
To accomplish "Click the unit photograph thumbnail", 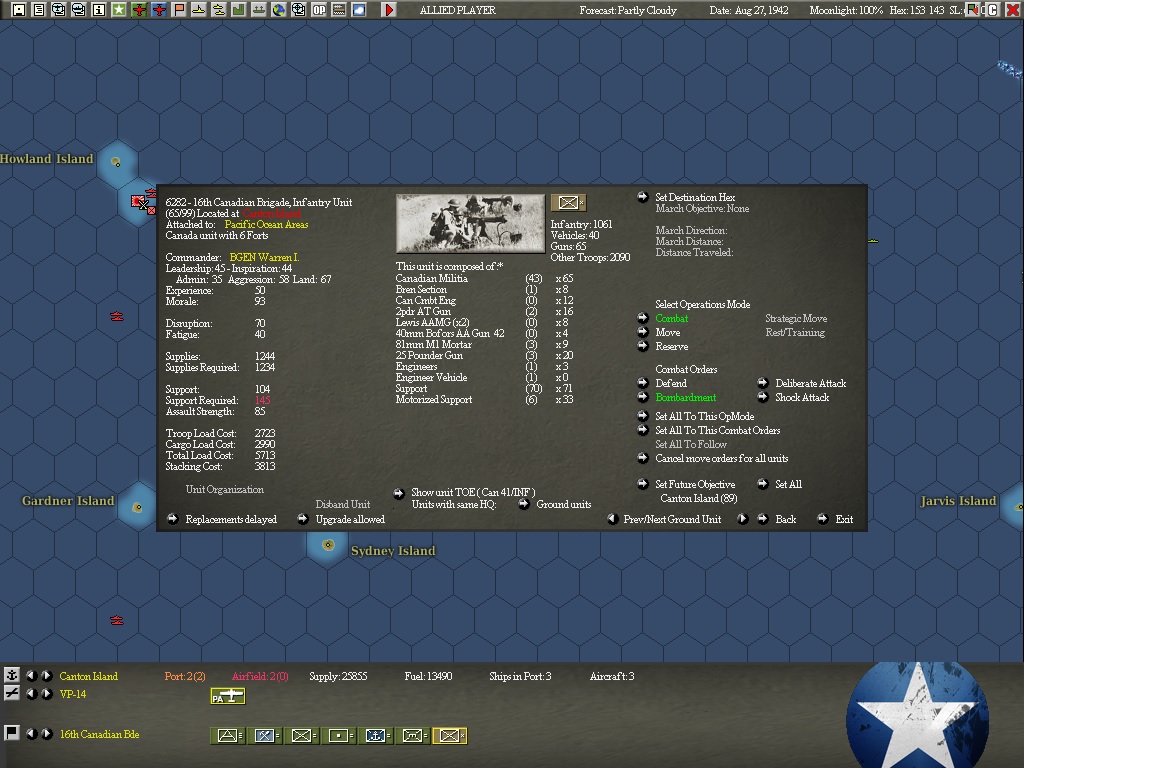I will [470, 223].
